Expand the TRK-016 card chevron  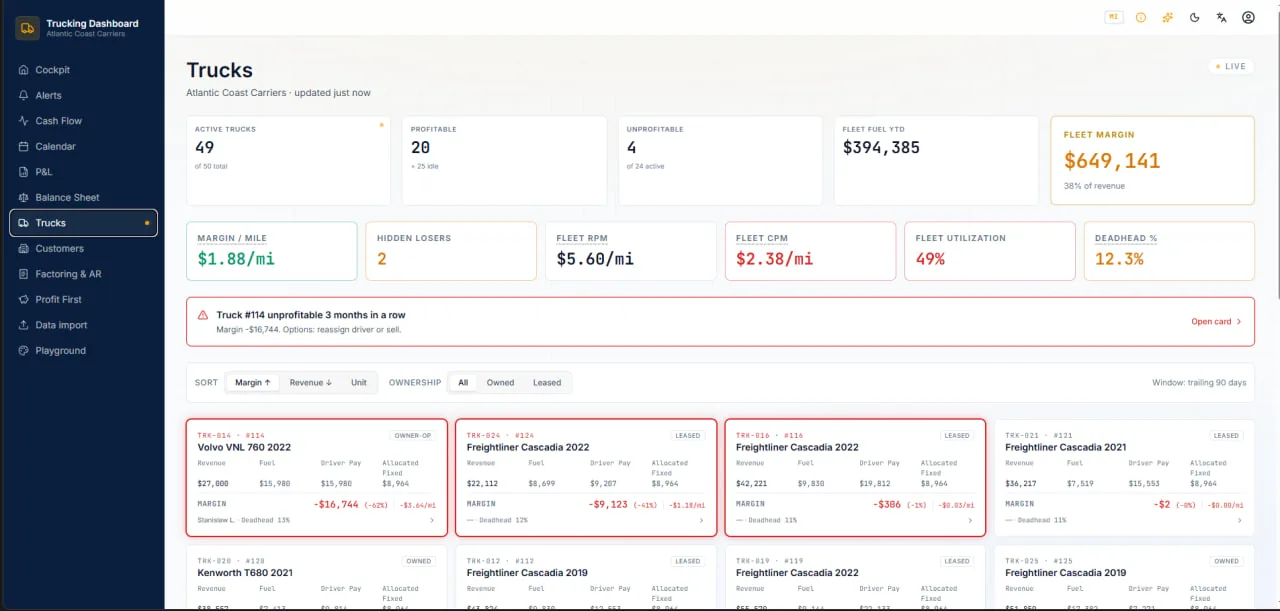point(970,520)
